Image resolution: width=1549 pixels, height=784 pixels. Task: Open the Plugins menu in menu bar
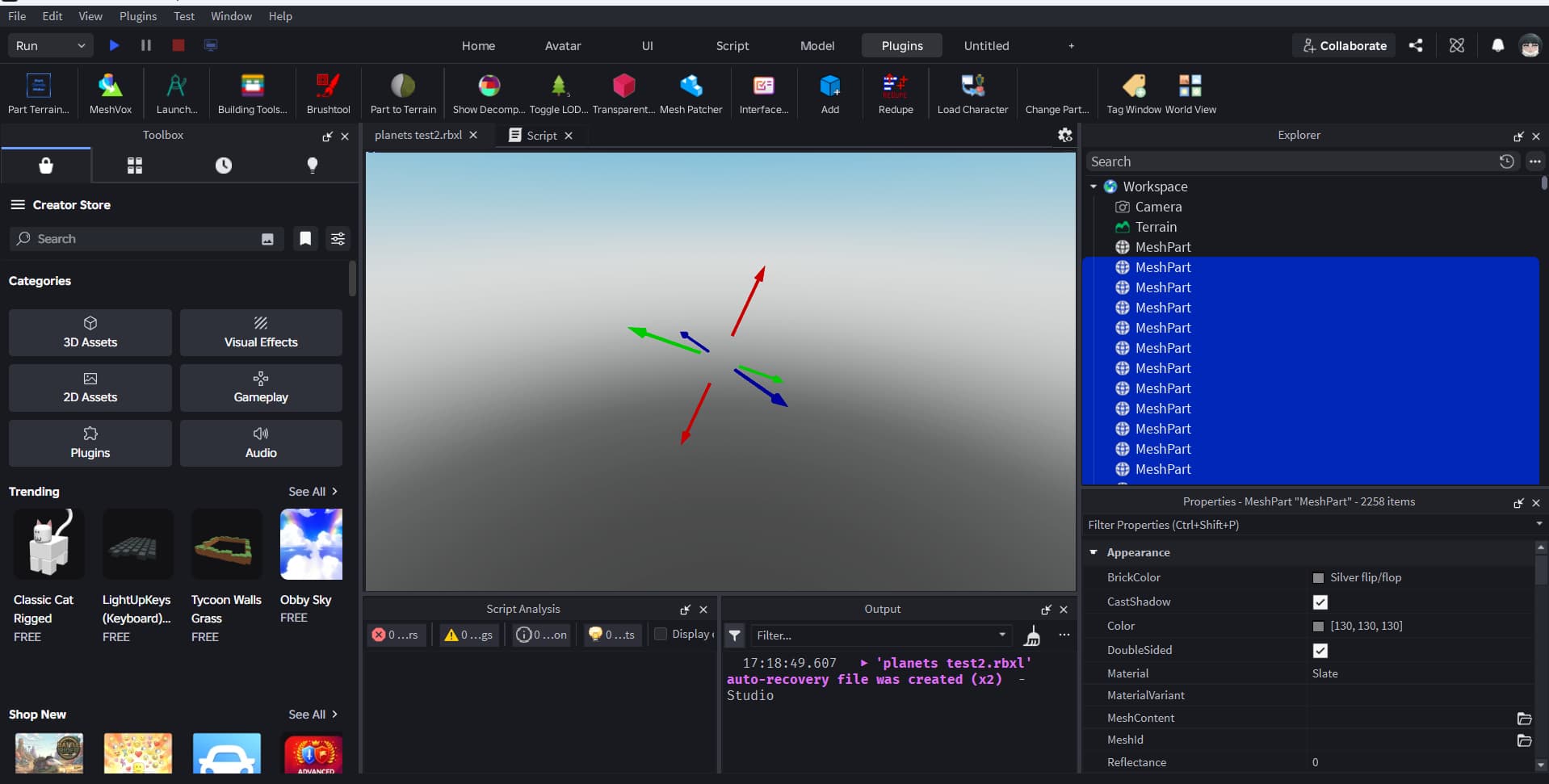[x=138, y=16]
